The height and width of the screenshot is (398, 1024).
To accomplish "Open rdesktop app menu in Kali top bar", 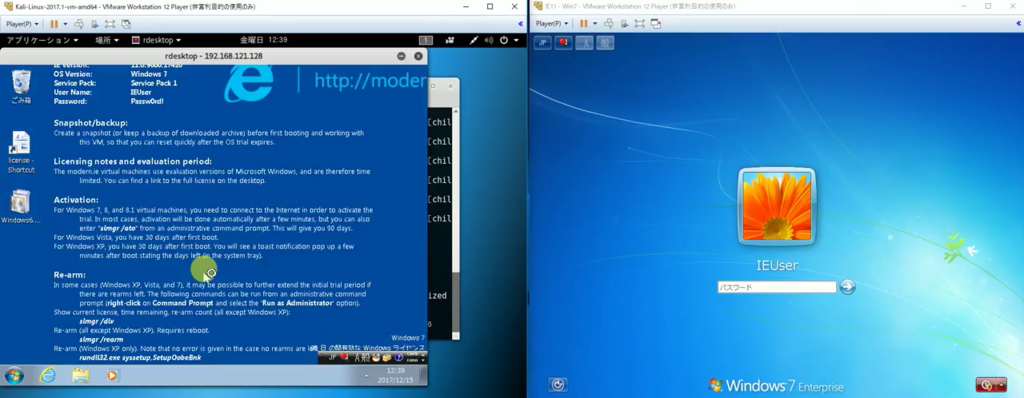I will pos(157,40).
